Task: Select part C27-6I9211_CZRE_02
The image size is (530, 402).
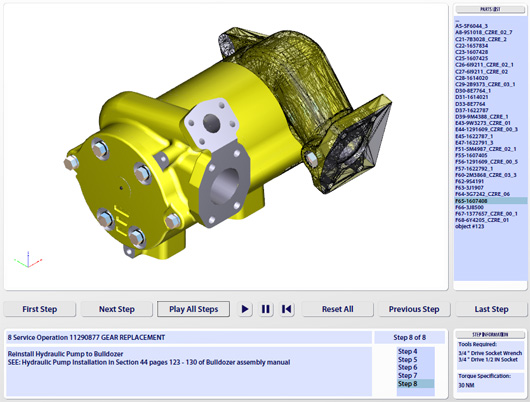Action: click(481, 72)
